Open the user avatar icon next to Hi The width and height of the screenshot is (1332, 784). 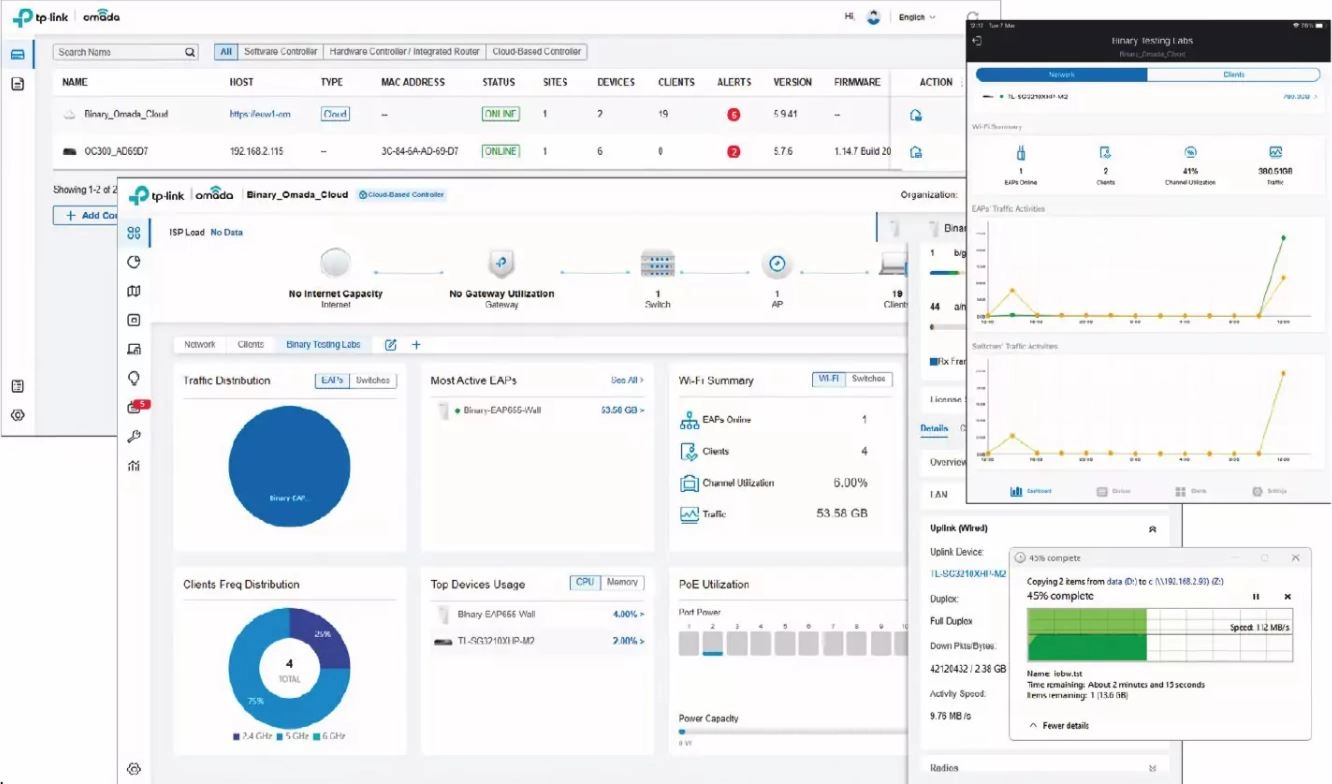click(873, 17)
